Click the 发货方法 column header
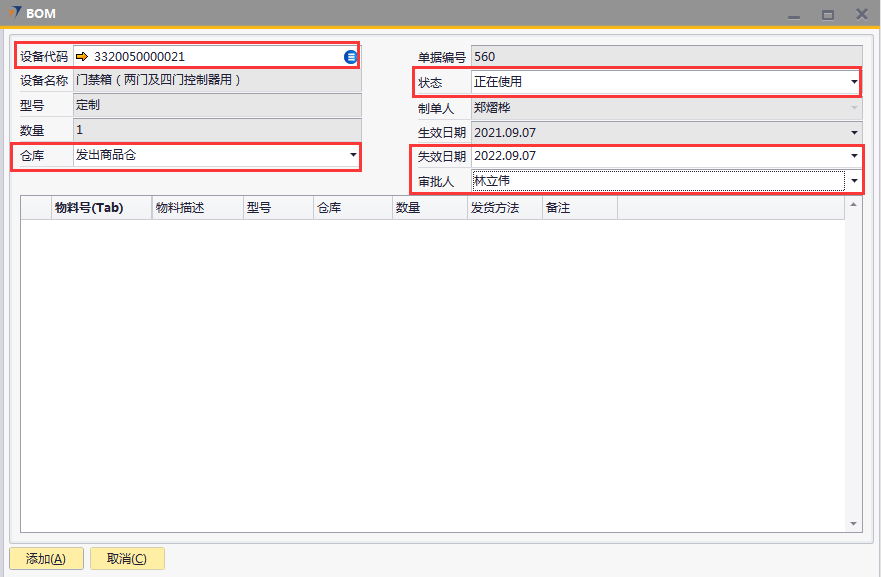Image resolution: width=881 pixels, height=577 pixels. (x=503, y=208)
